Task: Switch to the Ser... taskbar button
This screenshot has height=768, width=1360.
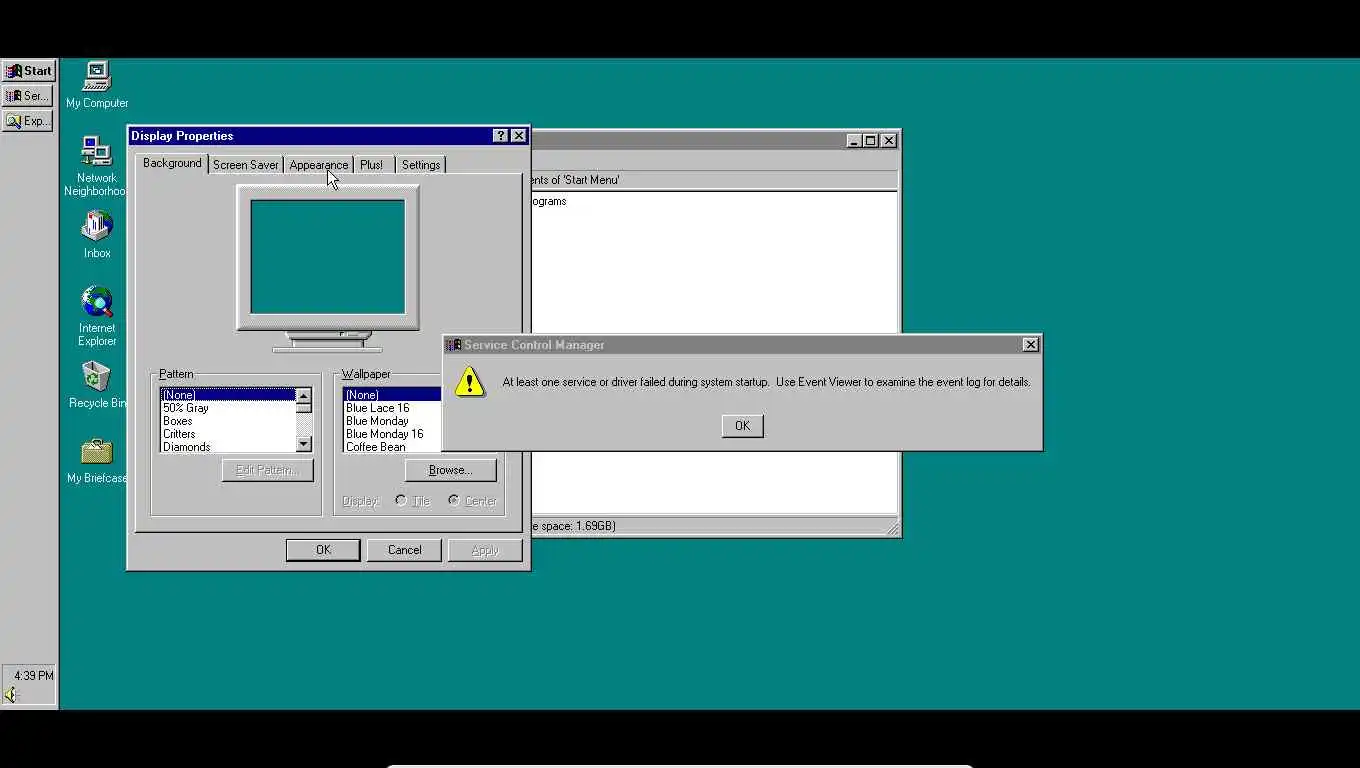Action: 28,96
